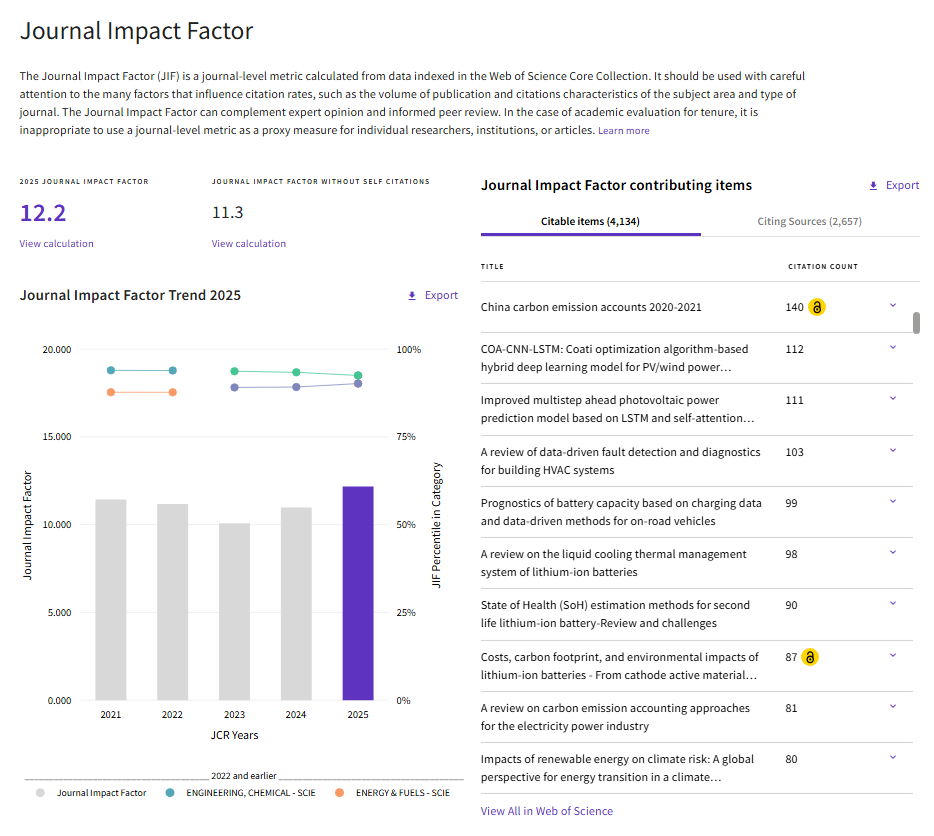Click the download icon beside contributing items Export
The height and width of the screenshot is (836, 934).
click(873, 186)
